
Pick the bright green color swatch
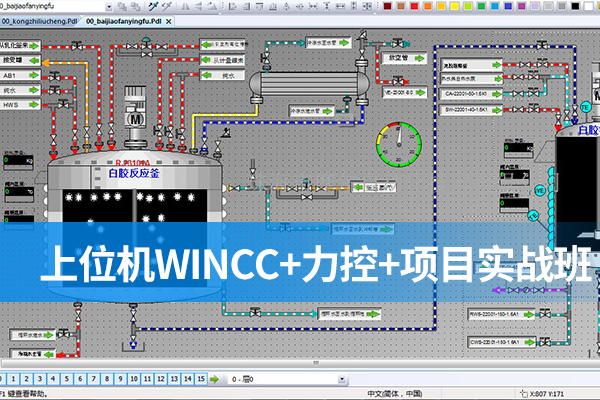pos(481,6)
